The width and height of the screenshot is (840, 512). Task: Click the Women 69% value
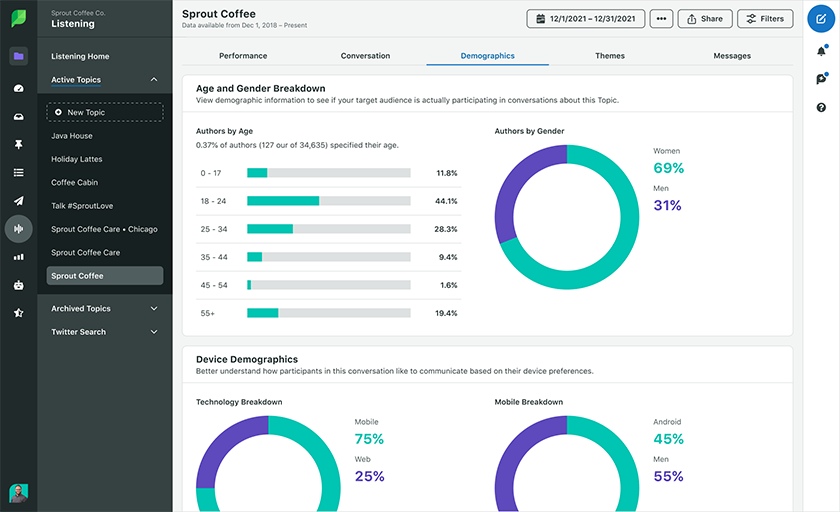(x=669, y=168)
